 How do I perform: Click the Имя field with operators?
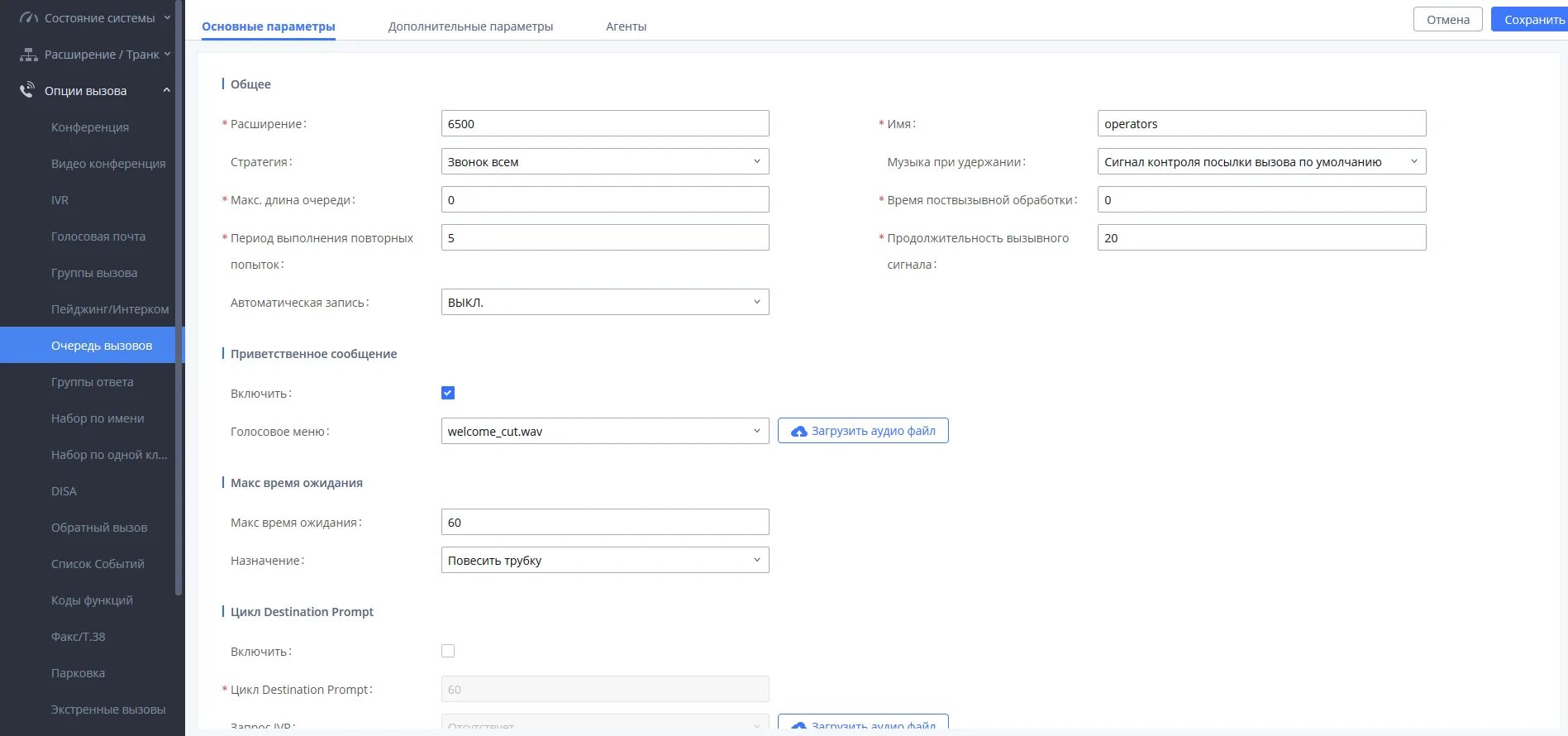(1261, 123)
